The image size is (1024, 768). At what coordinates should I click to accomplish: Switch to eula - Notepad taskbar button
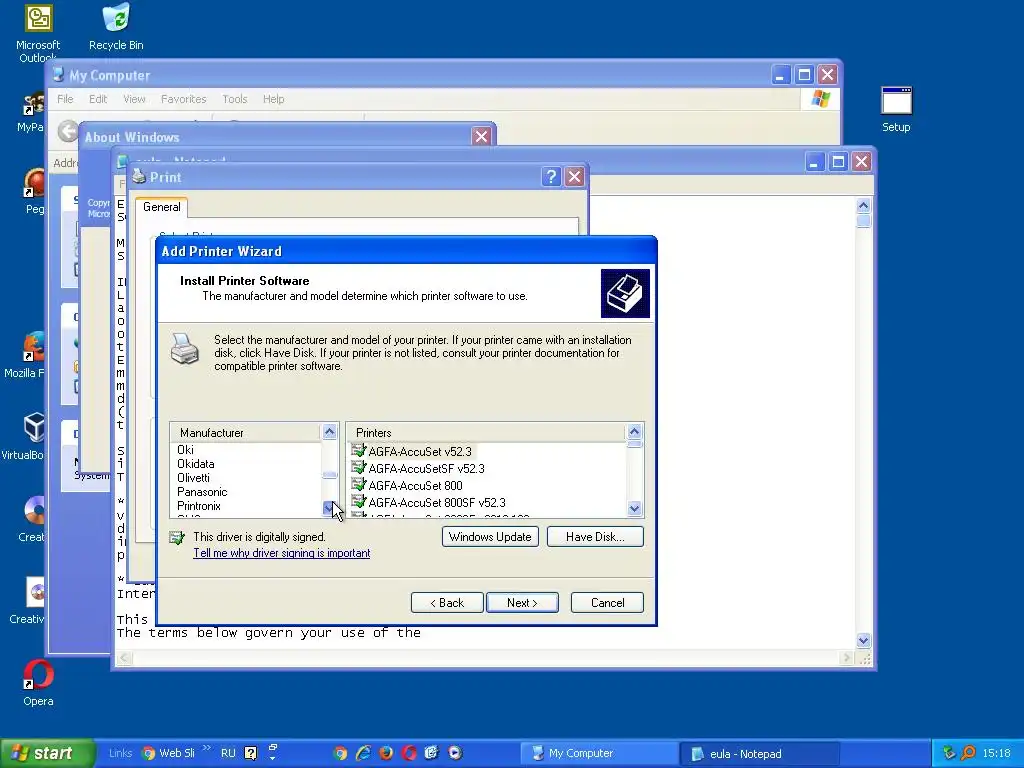point(759,754)
